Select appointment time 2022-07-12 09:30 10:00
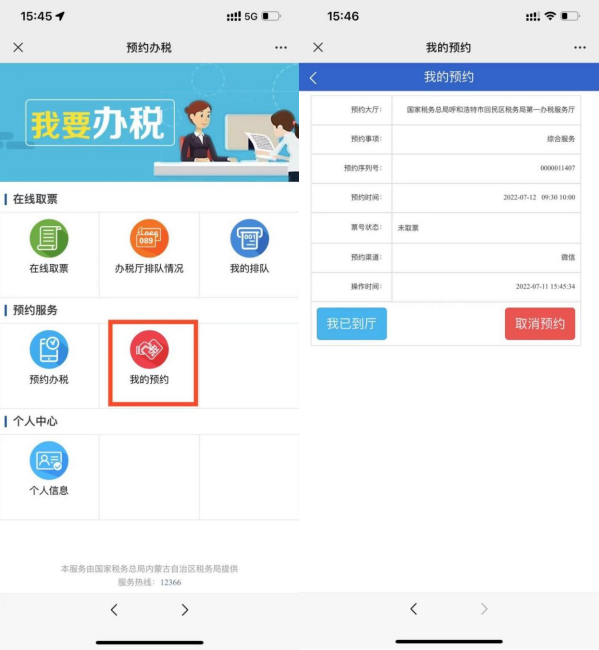The width and height of the screenshot is (599, 650). [x=539, y=197]
